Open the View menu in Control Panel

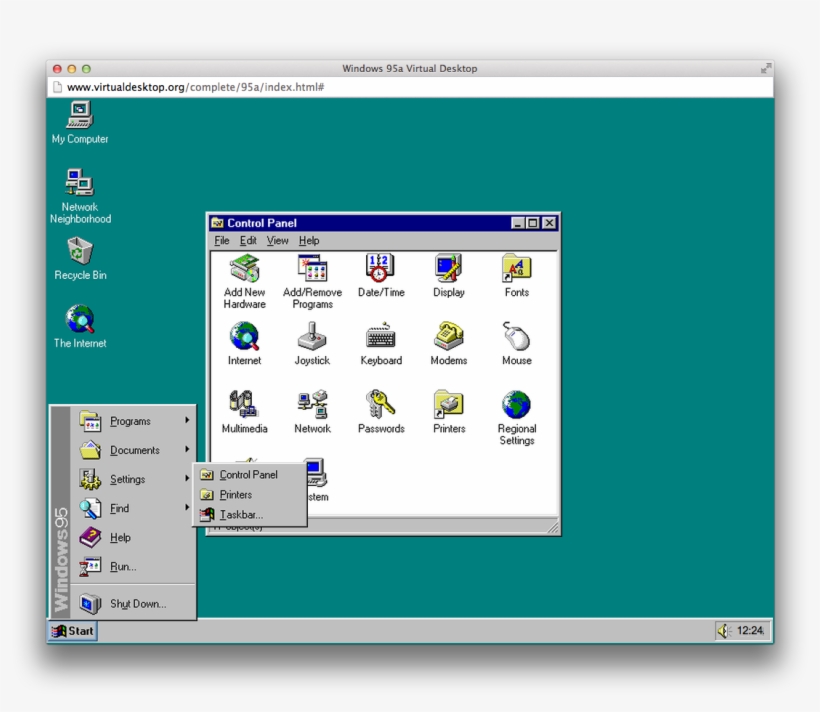tap(277, 241)
